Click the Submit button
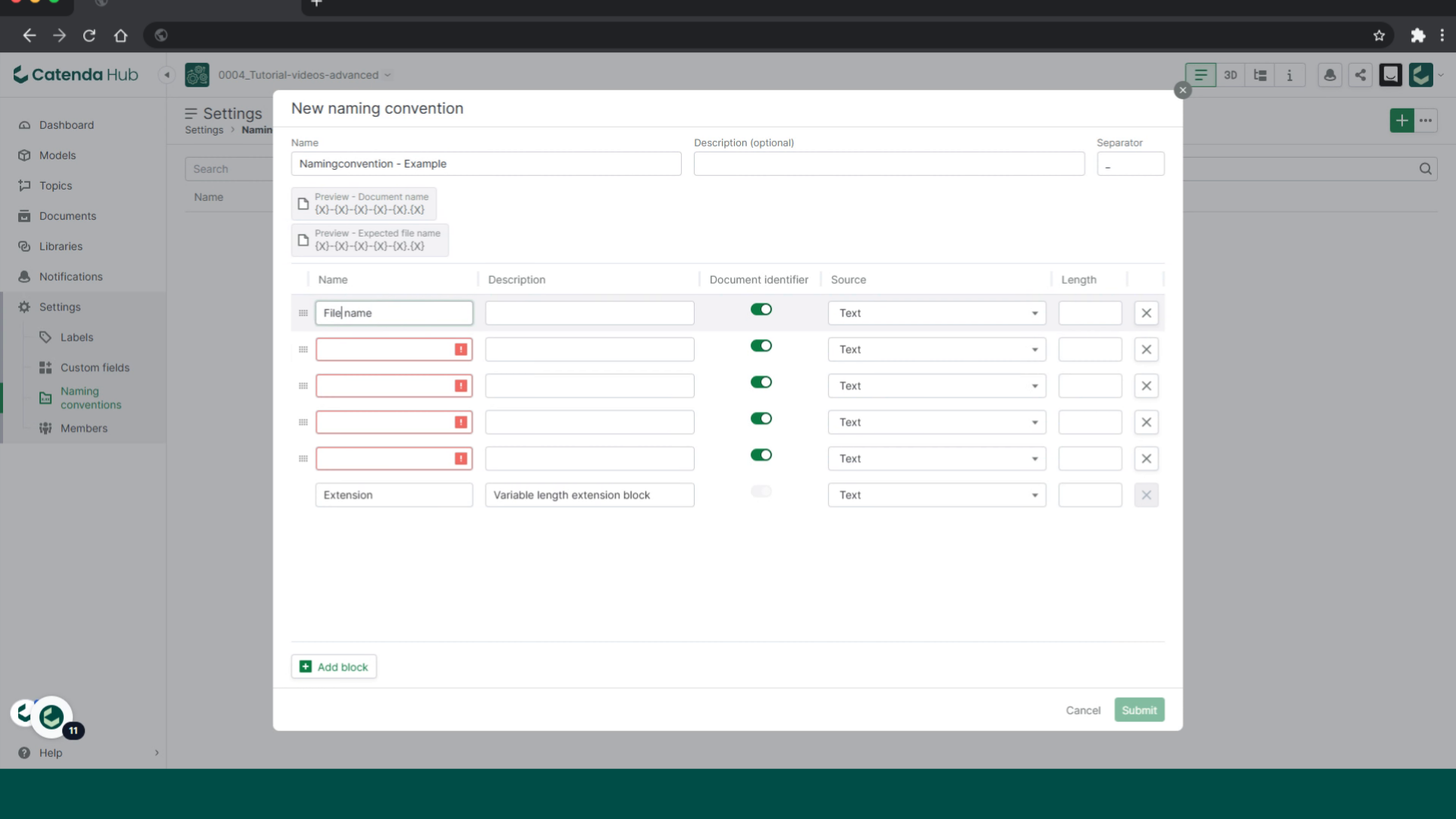 (1139, 711)
